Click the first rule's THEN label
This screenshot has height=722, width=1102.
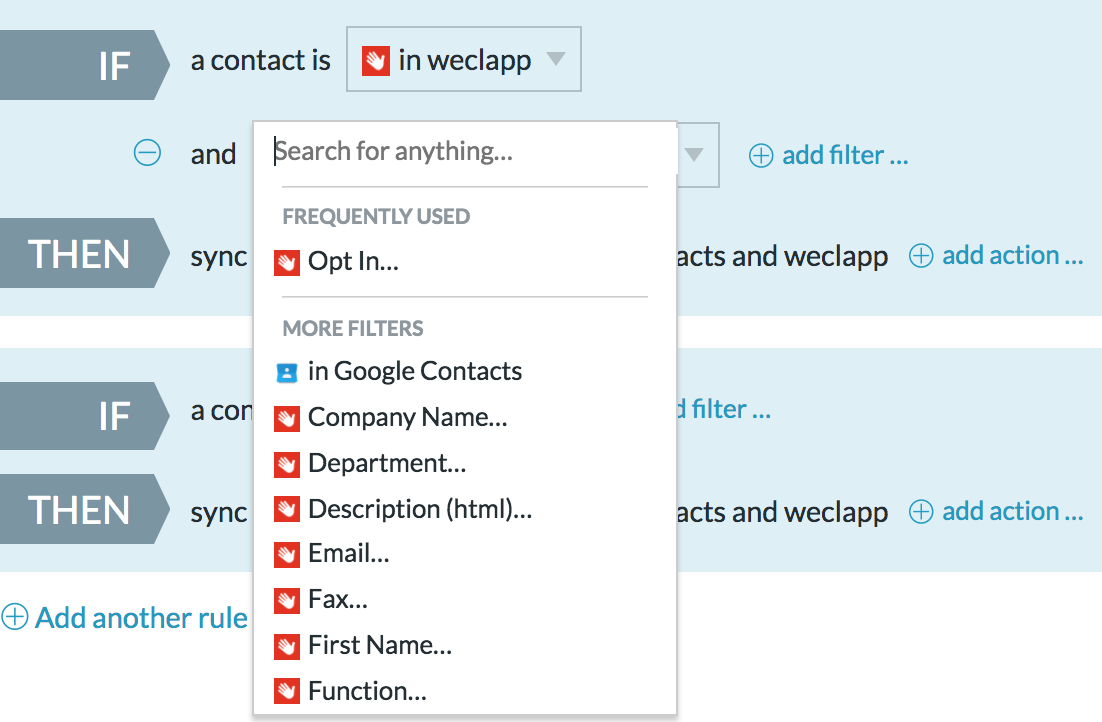coord(84,253)
